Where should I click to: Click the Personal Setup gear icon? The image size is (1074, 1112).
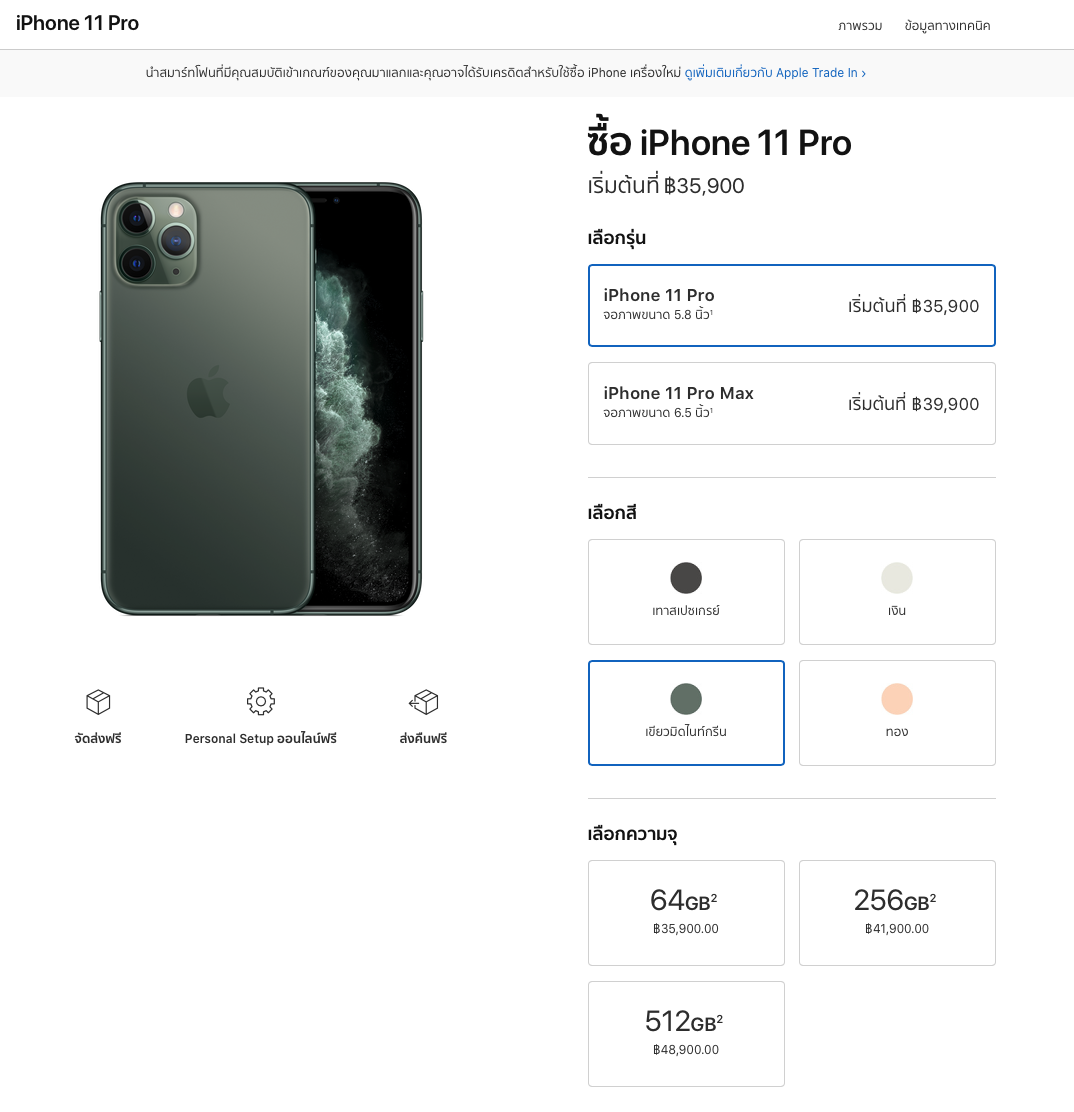[260, 701]
